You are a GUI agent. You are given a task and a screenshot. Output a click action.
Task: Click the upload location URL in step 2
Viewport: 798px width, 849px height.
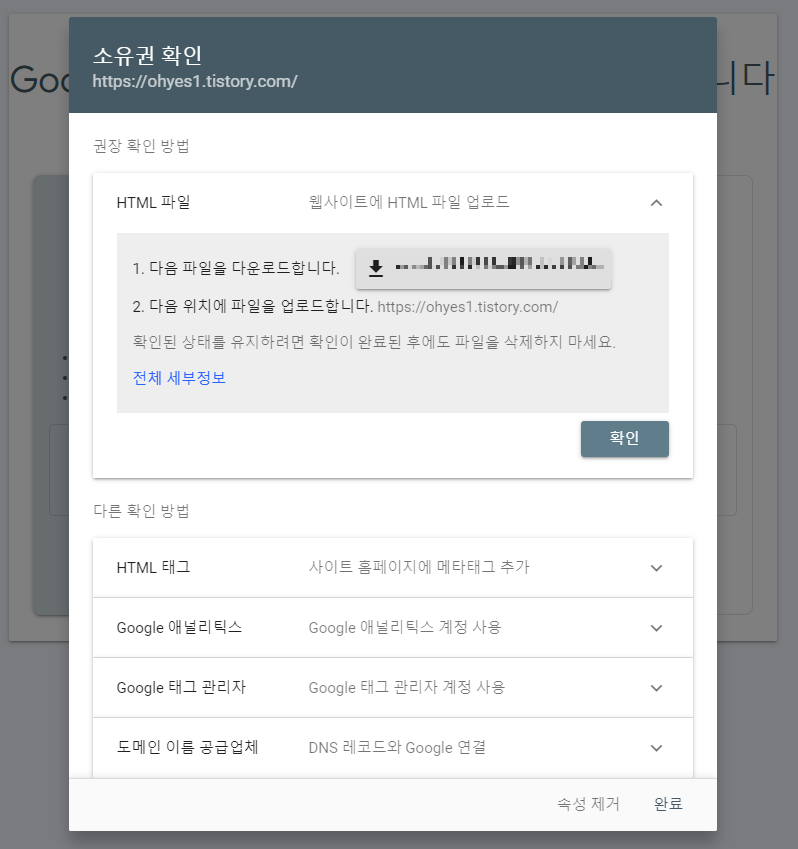[468, 307]
